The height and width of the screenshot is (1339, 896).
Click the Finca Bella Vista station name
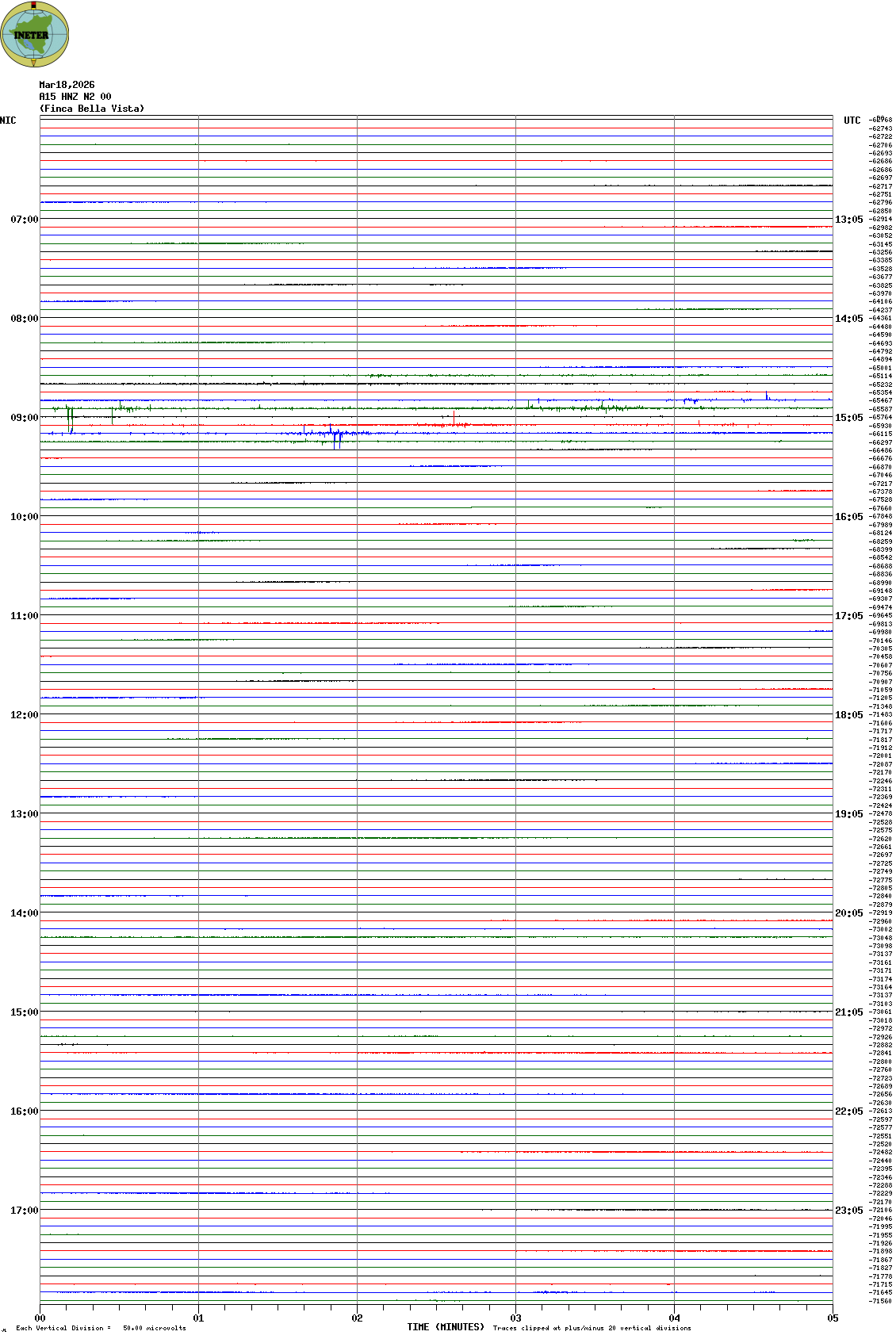92,109
